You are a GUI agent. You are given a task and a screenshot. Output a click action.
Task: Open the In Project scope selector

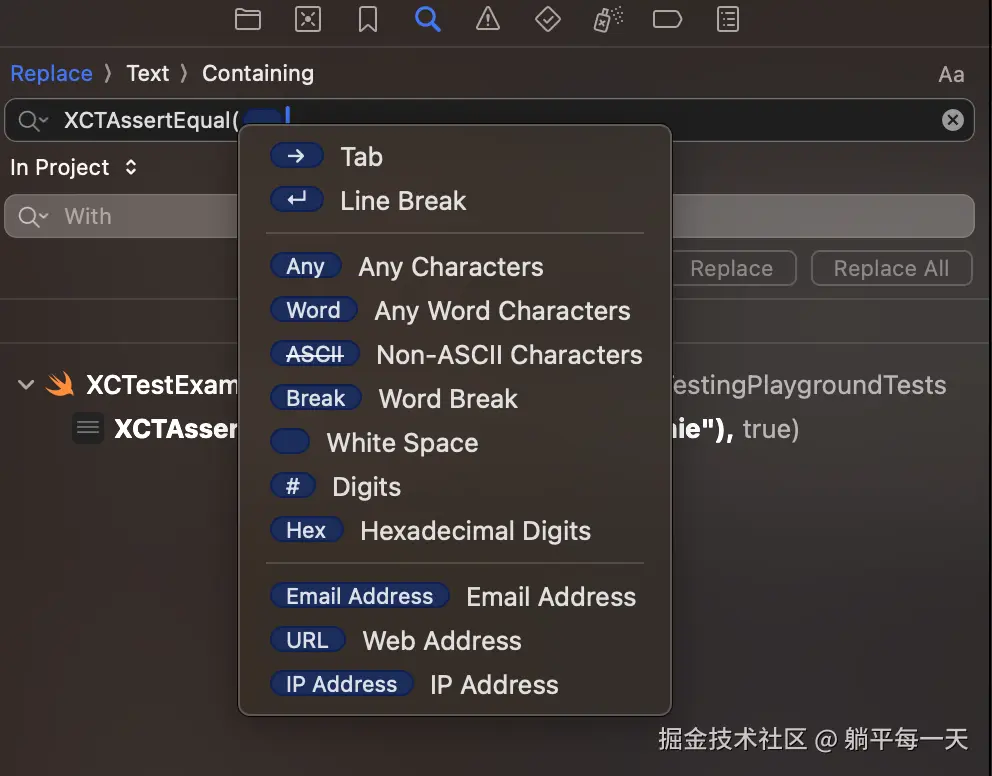[x=73, y=167]
